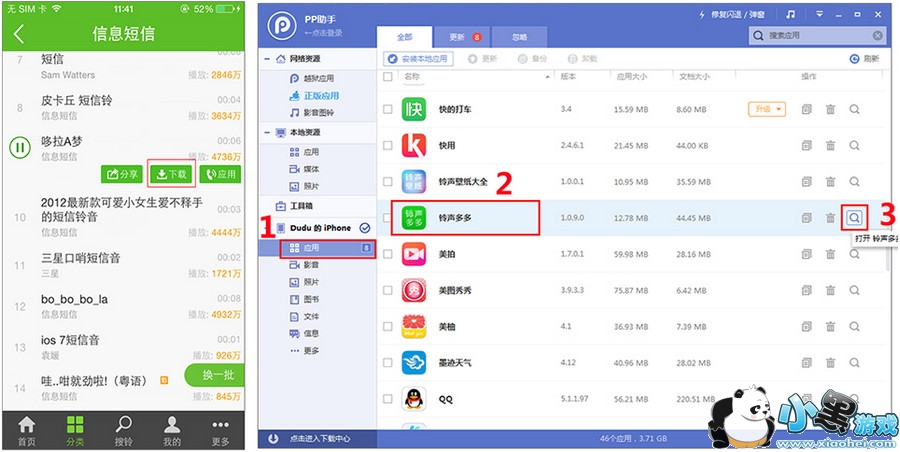Image resolution: width=900 pixels, height=452 pixels.
Task: Open 信息 under the iPhone device
Action: click(x=305, y=333)
